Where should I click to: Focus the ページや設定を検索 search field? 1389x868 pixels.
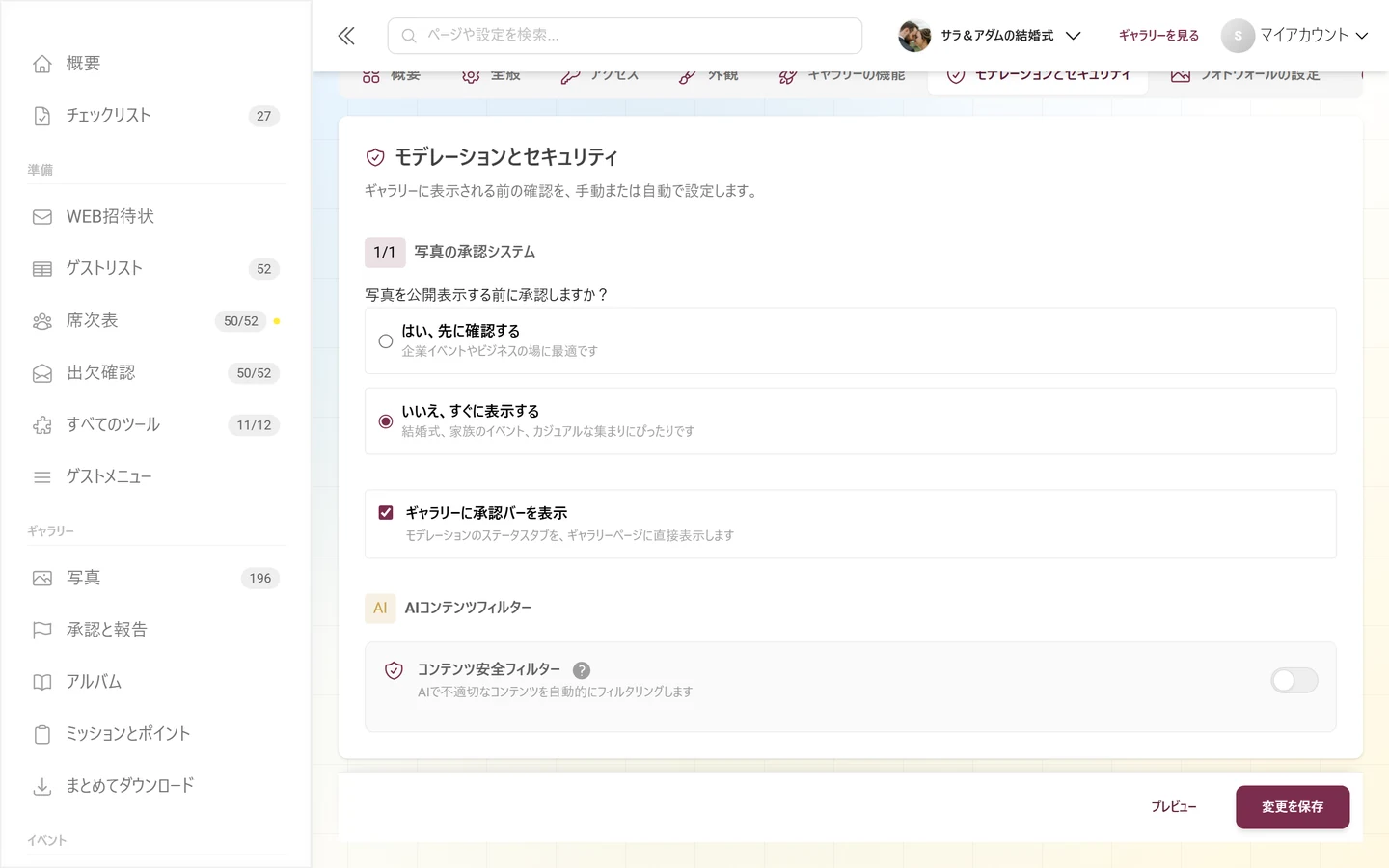[625, 36]
